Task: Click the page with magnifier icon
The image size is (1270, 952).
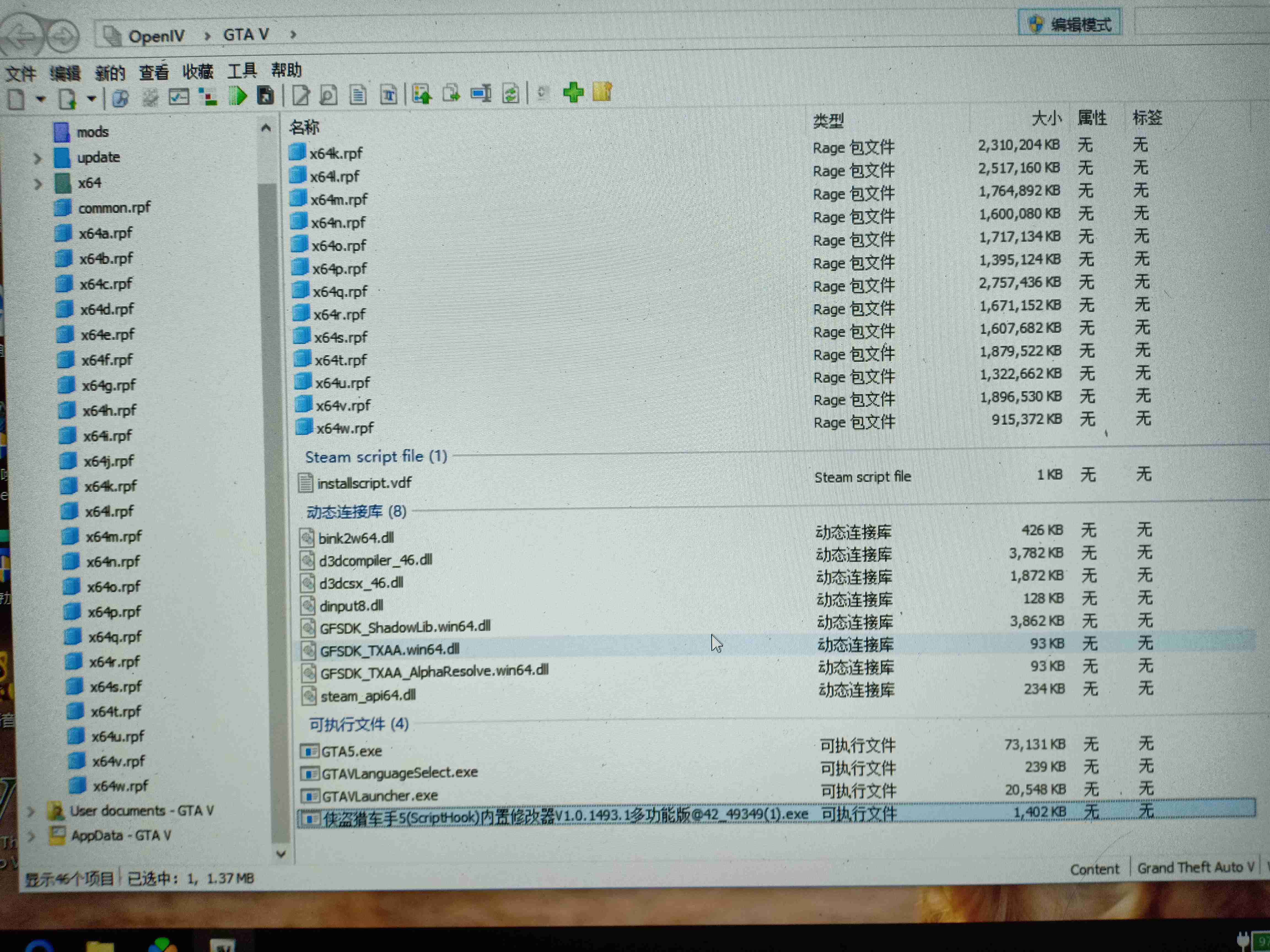Action: [329, 95]
